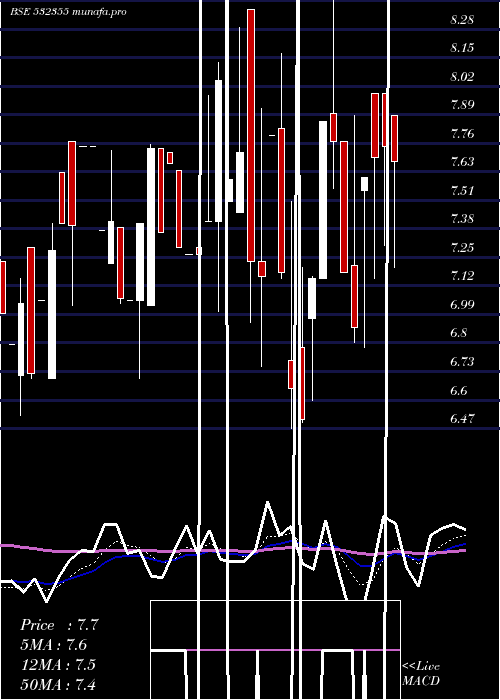Screen dimensions: 500x700
Task: Click the 7.89 price axis label
Action: point(462,105)
